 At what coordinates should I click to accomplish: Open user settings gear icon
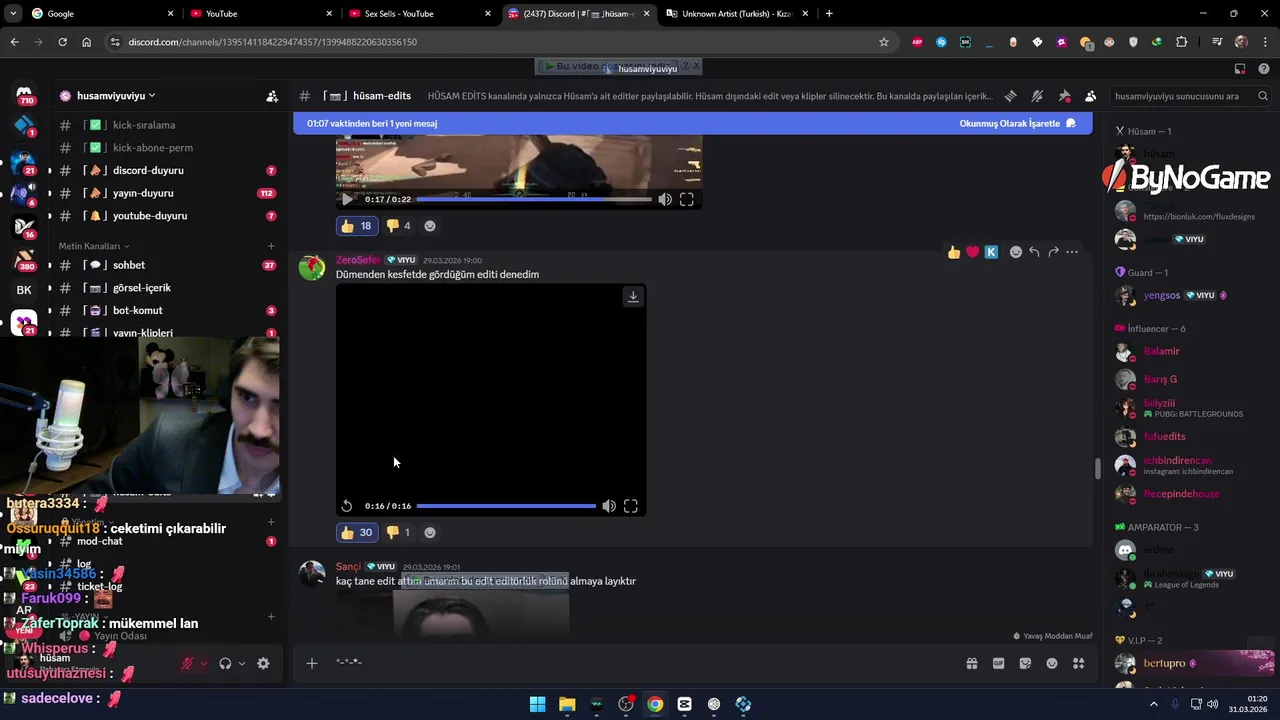click(263, 663)
